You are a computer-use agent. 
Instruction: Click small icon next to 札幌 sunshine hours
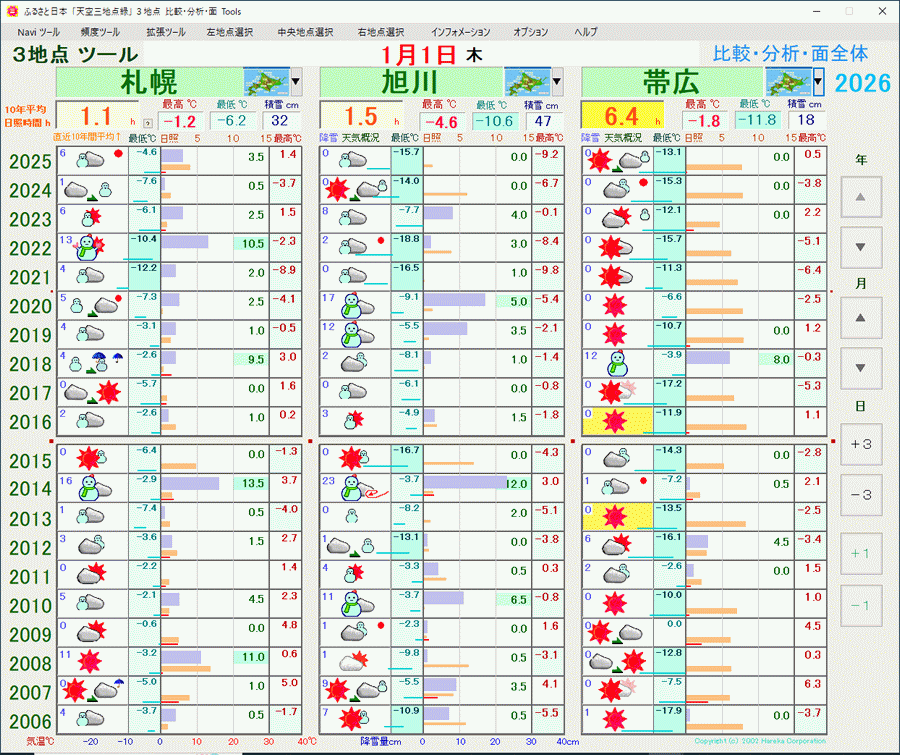pyautogui.click(x=146, y=122)
